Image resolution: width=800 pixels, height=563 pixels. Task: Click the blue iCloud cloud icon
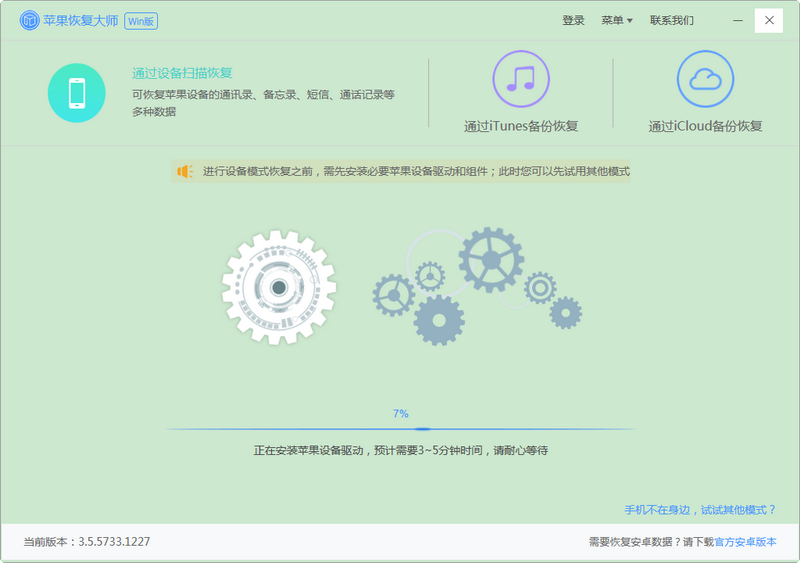[705, 79]
